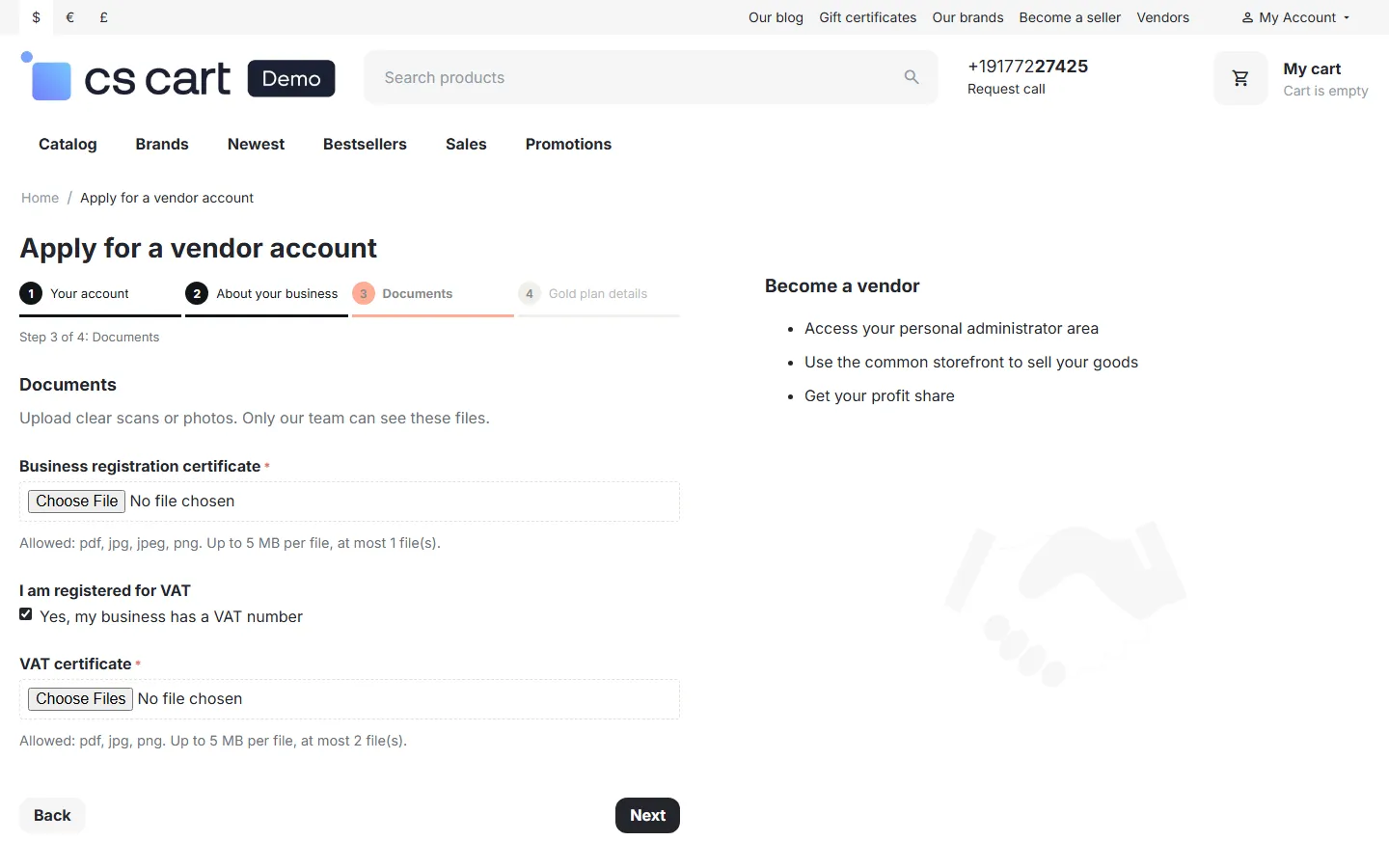The height and width of the screenshot is (868, 1389).
Task: Choose VAT certificate files
Action: (x=81, y=699)
